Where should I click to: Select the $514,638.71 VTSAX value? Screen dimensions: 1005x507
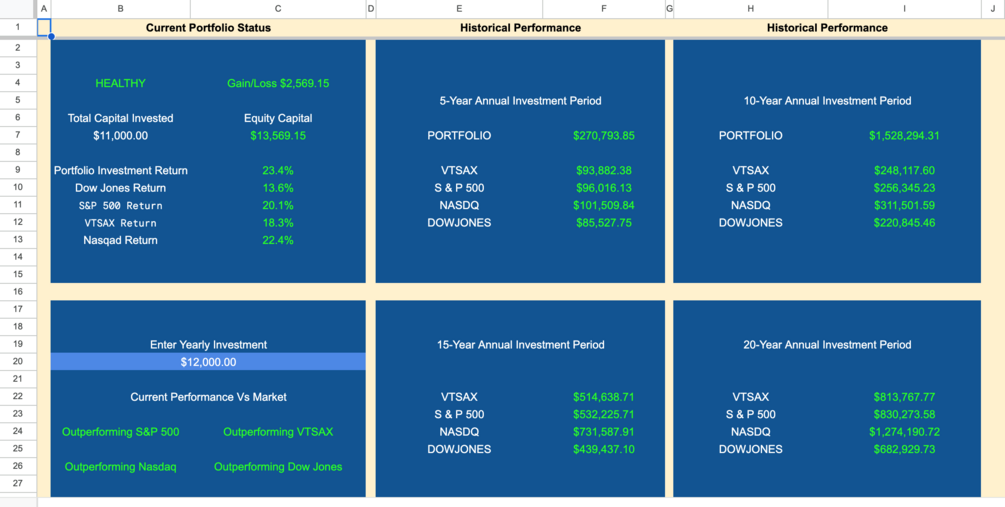(x=604, y=397)
